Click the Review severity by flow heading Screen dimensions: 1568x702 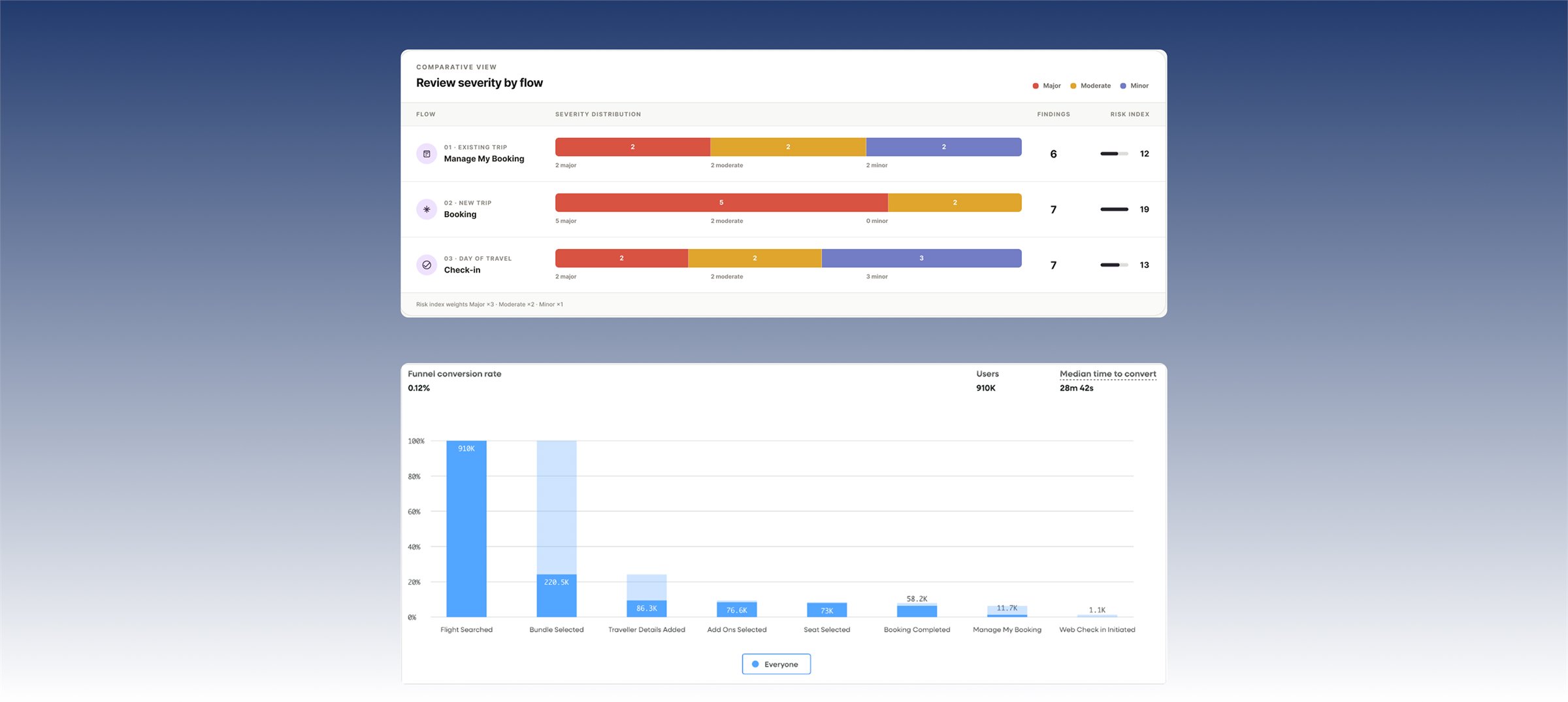[480, 83]
